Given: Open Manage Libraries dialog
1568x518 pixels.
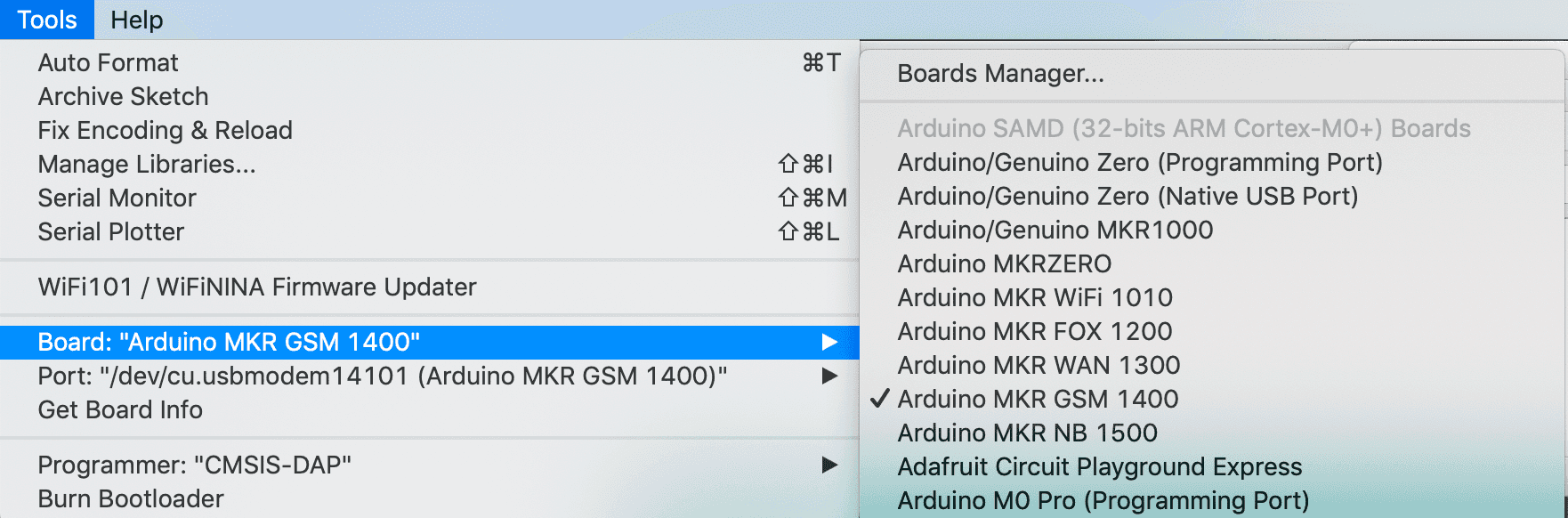Looking at the screenshot, I should click(146, 164).
